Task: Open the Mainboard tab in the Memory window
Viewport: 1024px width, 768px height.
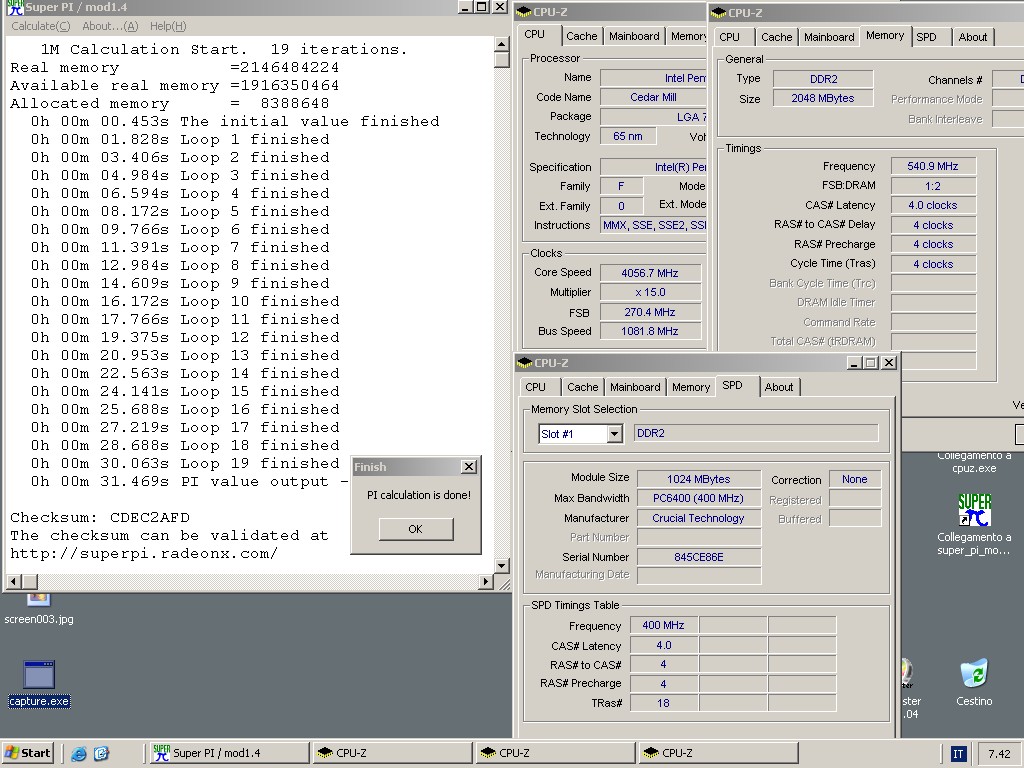Action: [x=829, y=37]
